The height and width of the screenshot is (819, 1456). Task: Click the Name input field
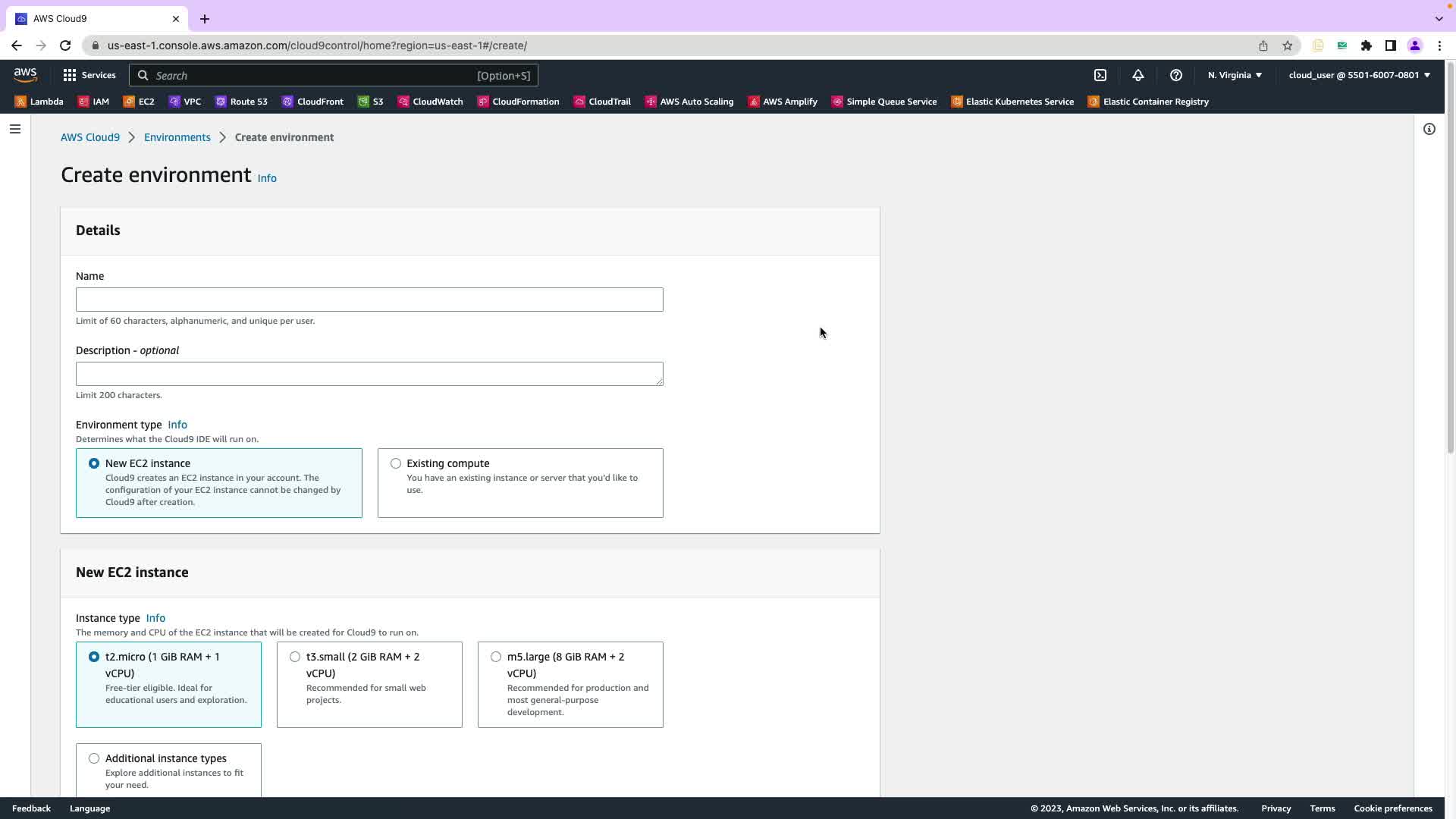[x=369, y=300]
